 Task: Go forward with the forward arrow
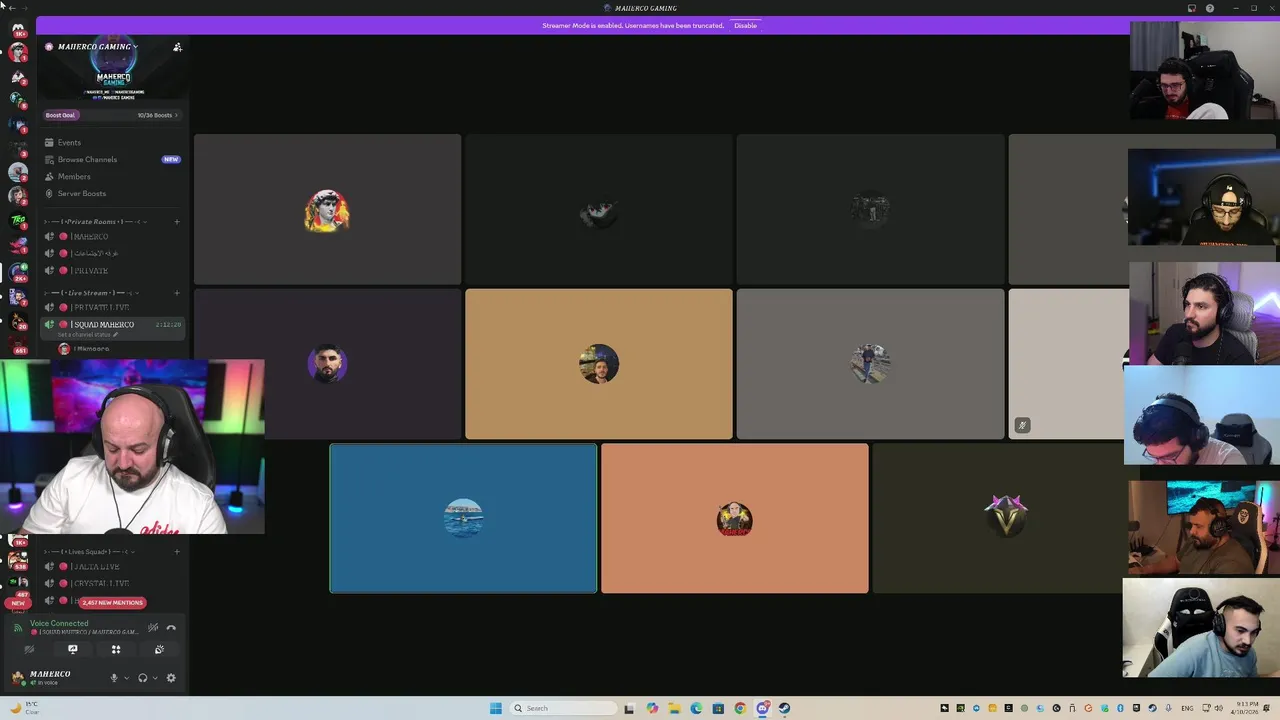(x=25, y=8)
